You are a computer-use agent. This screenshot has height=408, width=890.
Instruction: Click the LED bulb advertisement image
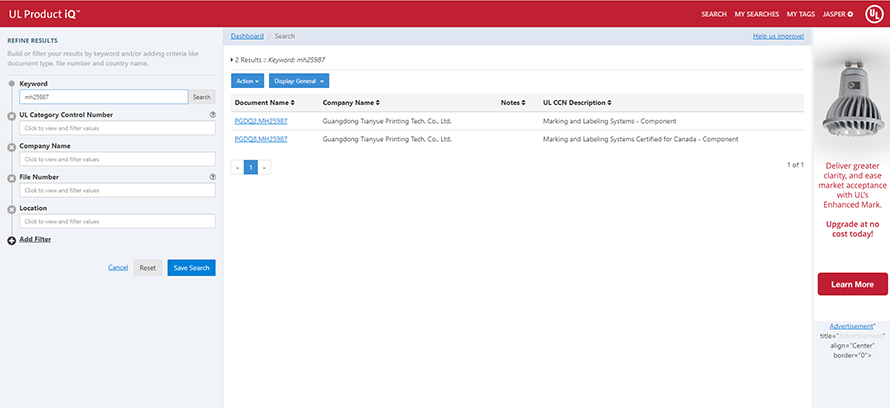tap(851, 100)
